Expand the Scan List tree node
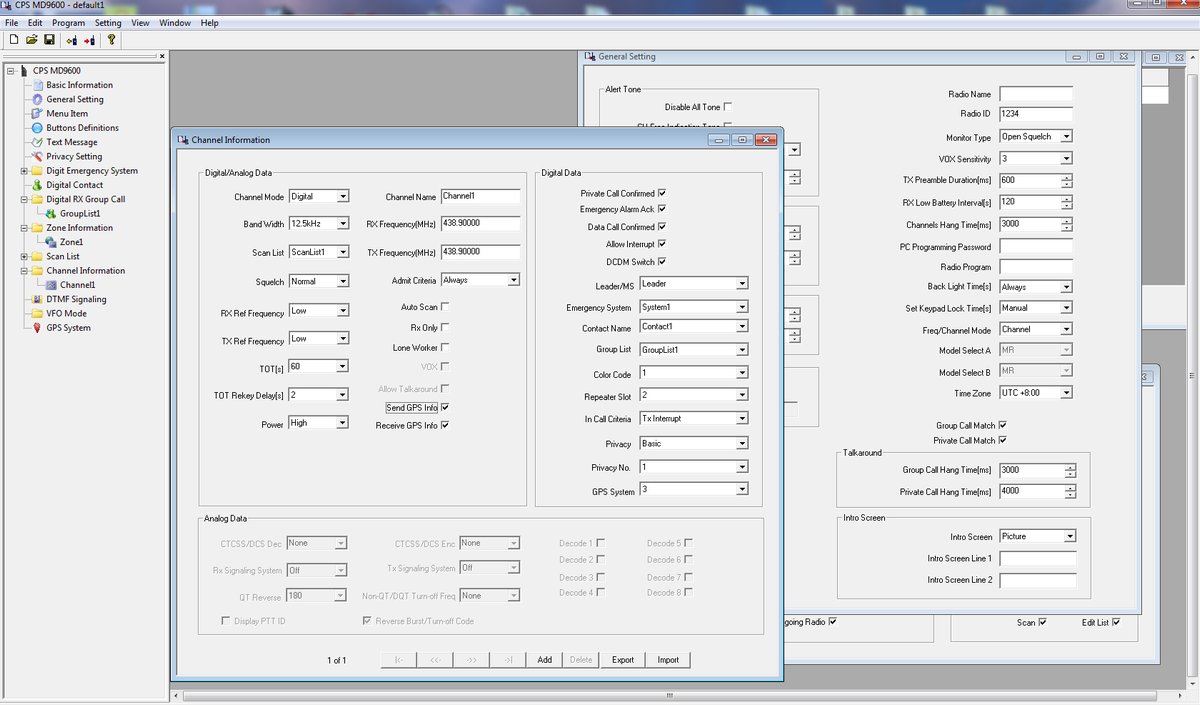Screen dimensions: 1200x705 [24, 257]
